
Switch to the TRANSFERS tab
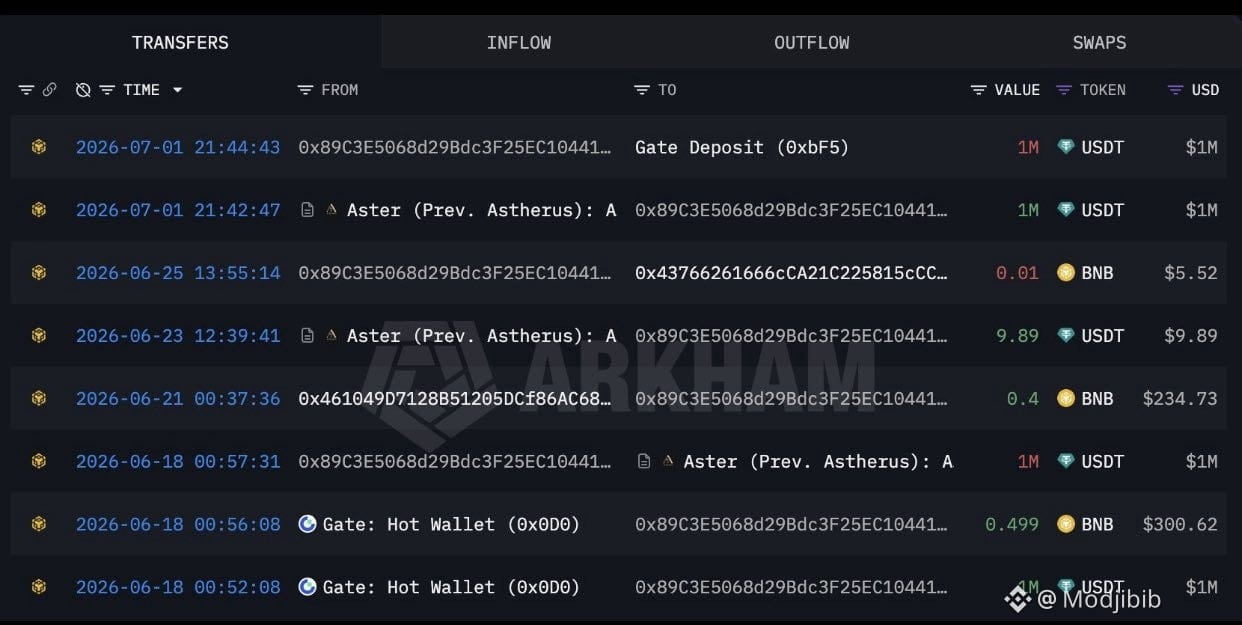(x=180, y=42)
